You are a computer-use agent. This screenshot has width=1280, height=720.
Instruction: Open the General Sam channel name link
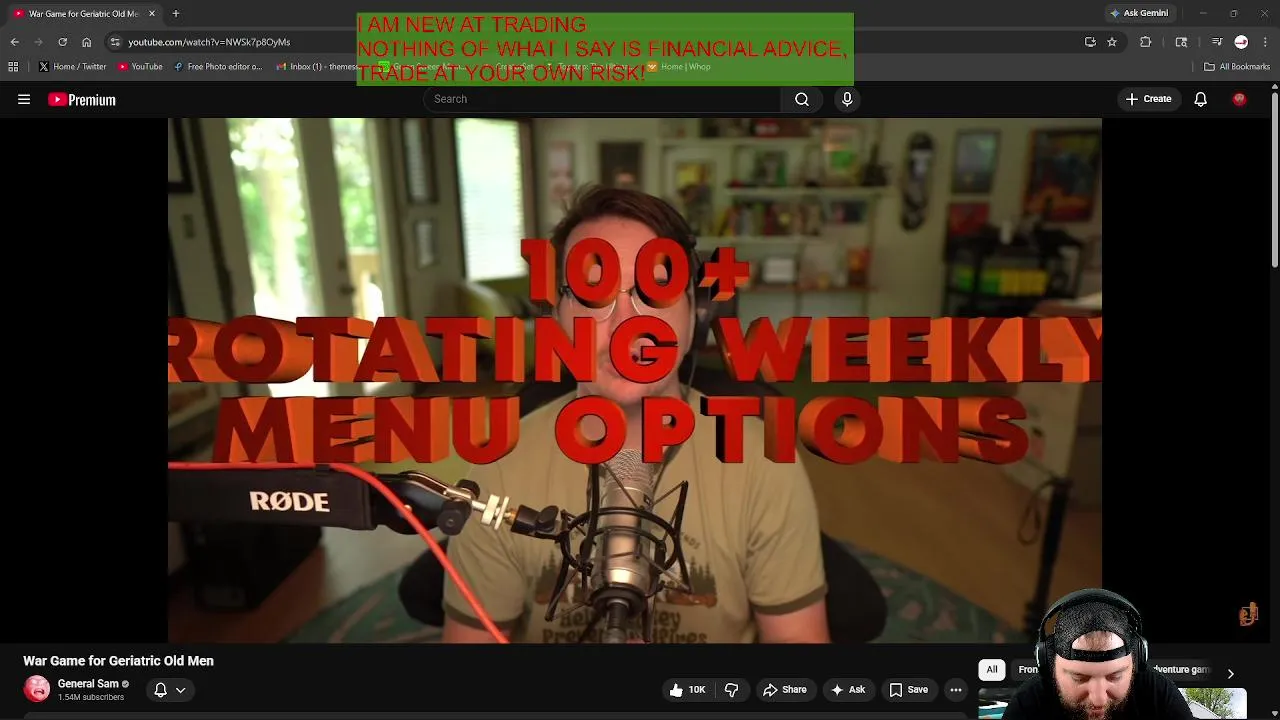click(88, 684)
